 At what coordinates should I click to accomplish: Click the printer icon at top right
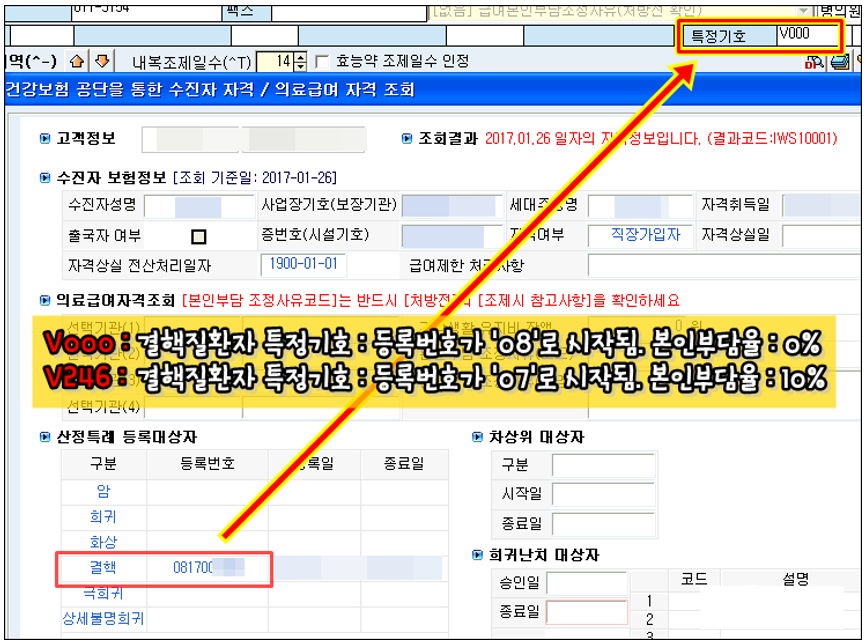pyautogui.click(x=839, y=62)
